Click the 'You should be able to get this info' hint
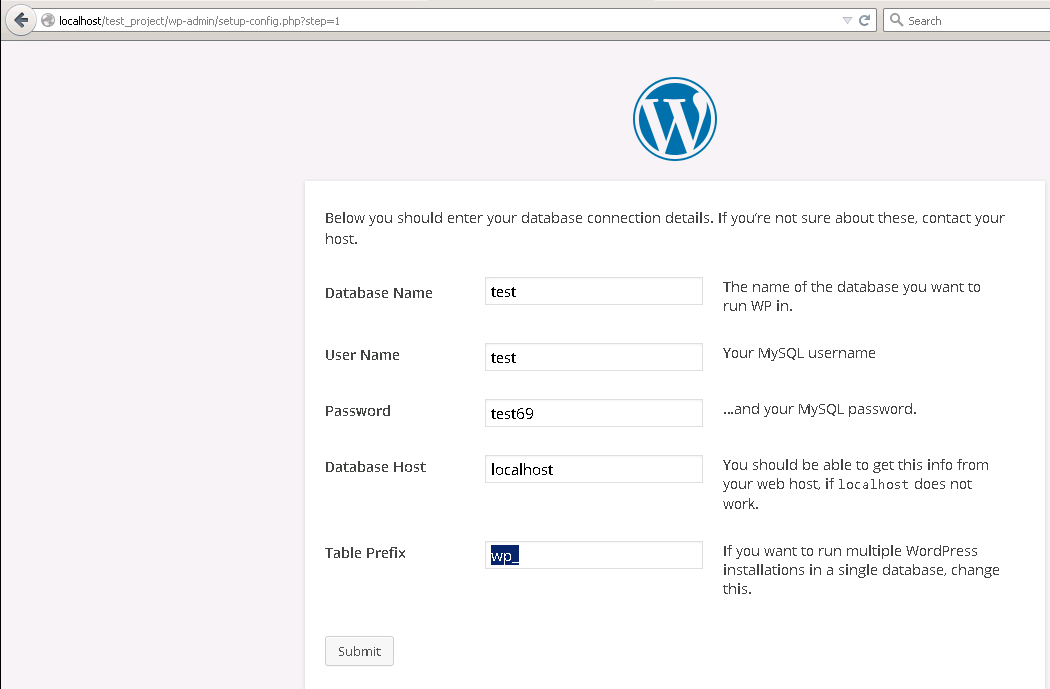Image resolution: width=1050 pixels, height=689 pixels. (856, 484)
